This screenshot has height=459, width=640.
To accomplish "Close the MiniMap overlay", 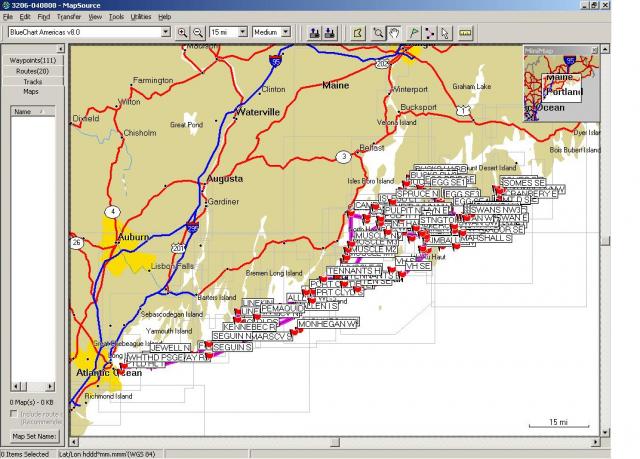I will click(594, 50).
